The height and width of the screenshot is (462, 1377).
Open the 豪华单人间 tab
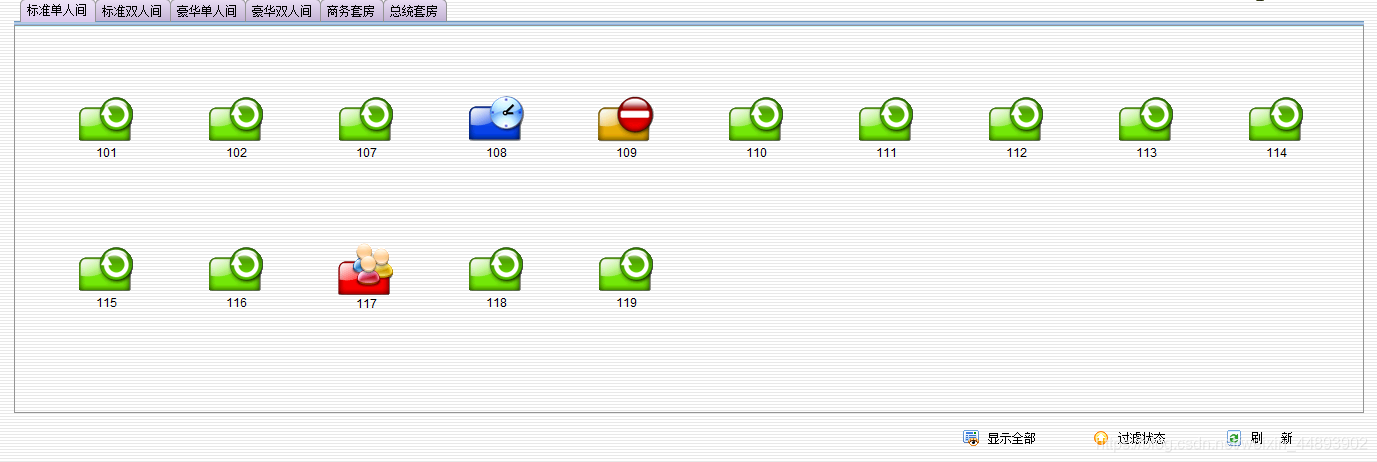tap(207, 12)
